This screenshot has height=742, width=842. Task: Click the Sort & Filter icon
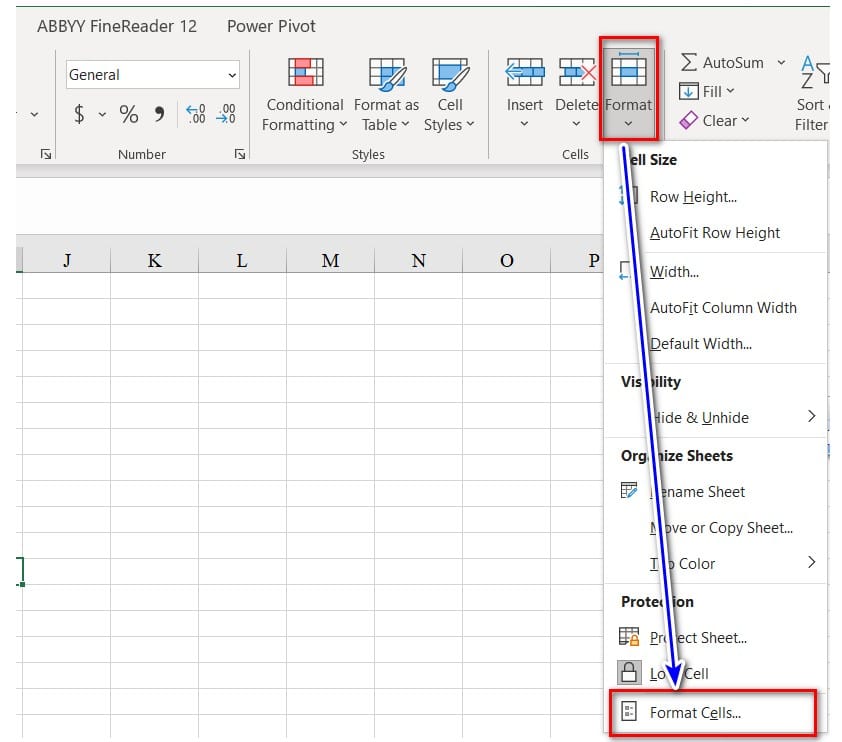click(814, 72)
